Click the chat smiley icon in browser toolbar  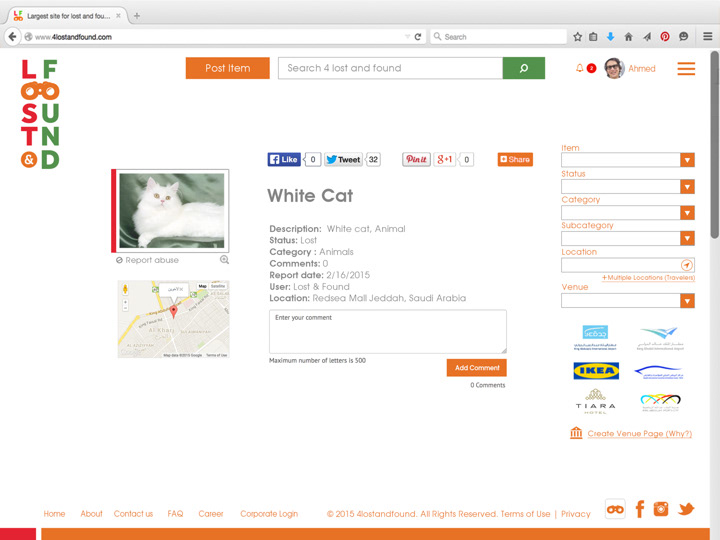683,37
